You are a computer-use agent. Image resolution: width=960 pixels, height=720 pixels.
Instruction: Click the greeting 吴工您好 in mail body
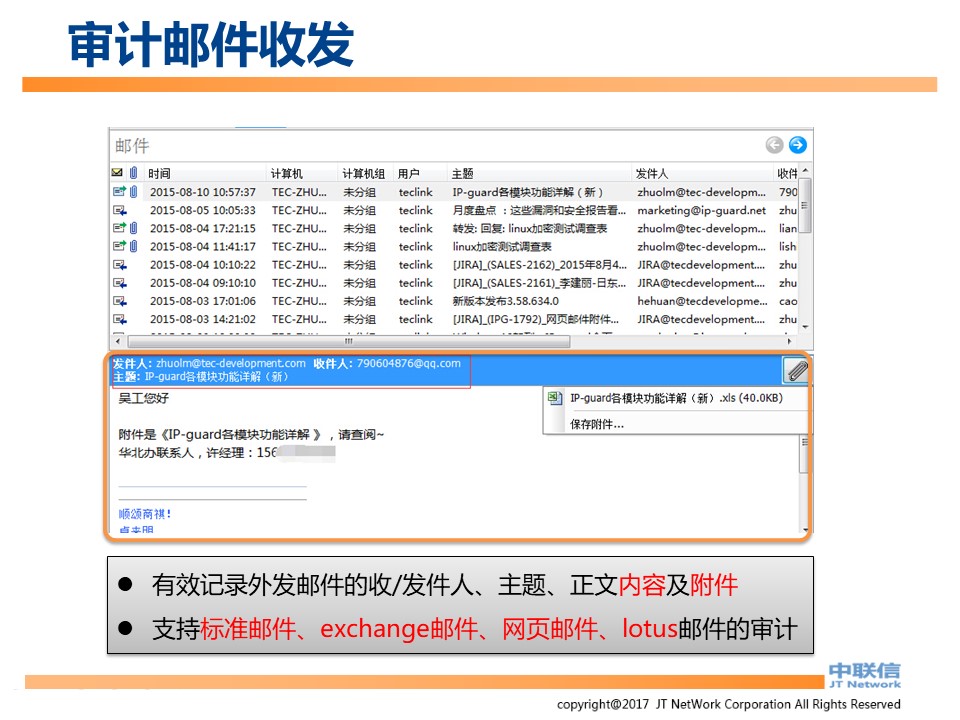143,399
